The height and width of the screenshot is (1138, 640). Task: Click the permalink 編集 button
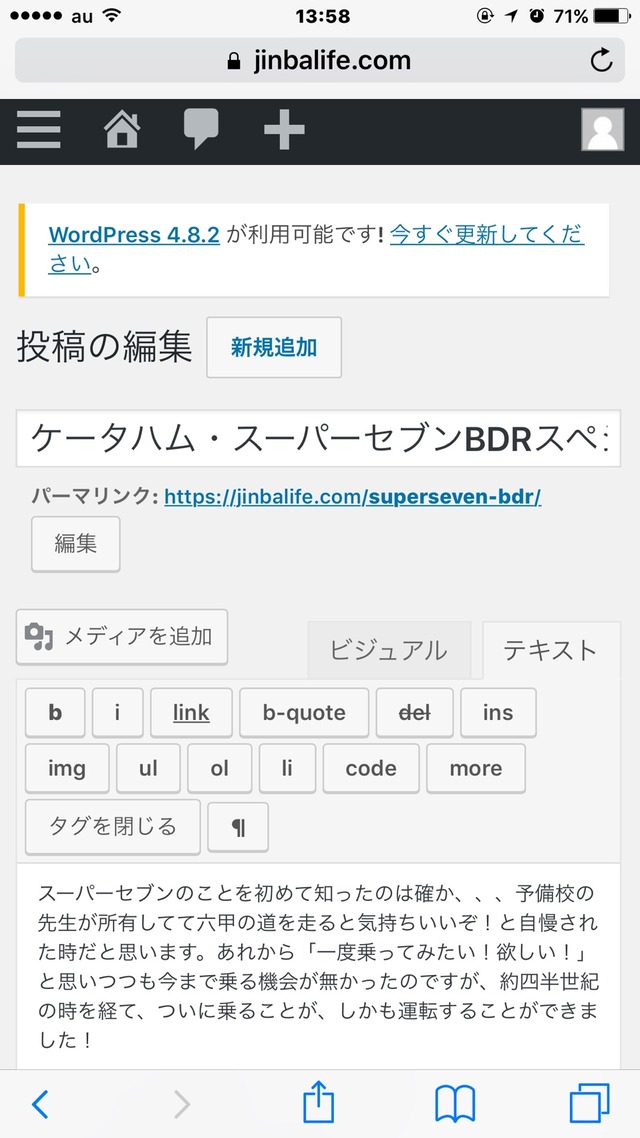[x=76, y=543]
